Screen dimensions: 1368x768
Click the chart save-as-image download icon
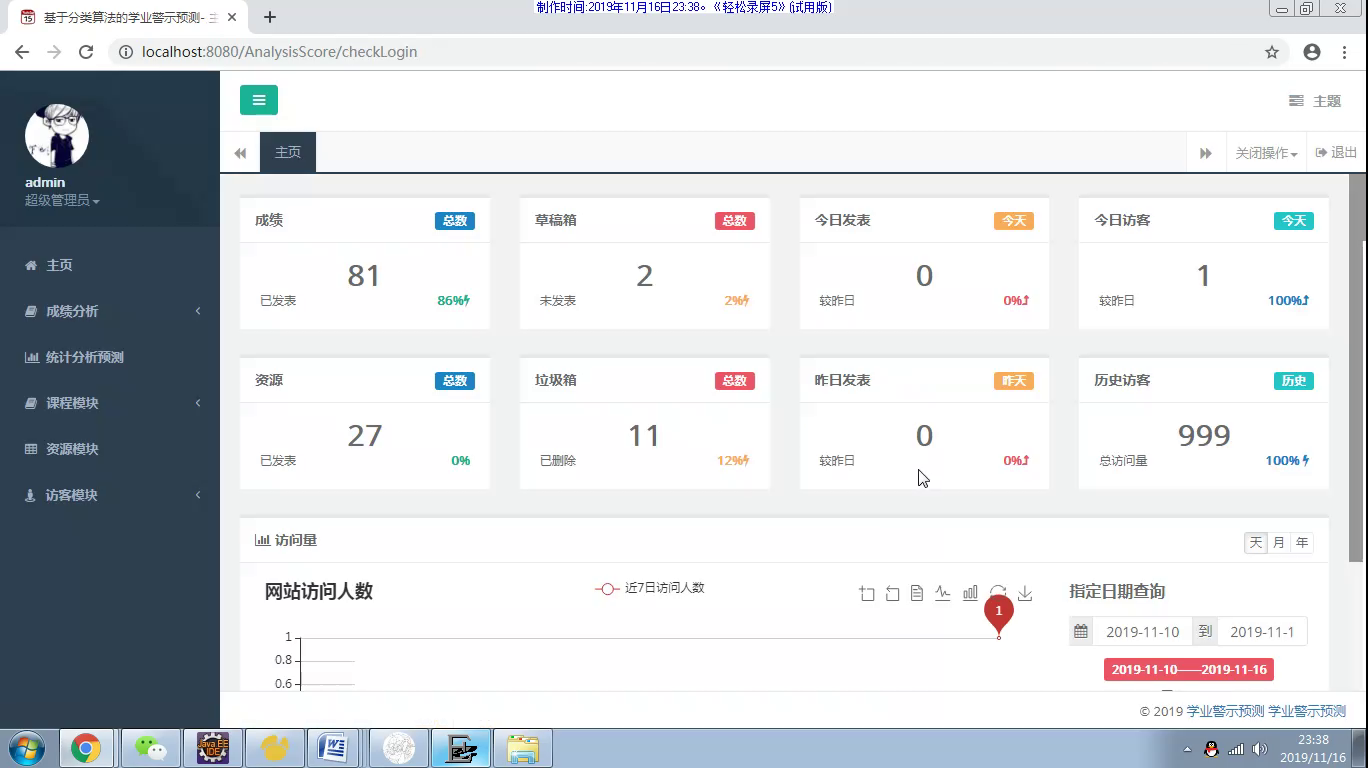pos(1025,594)
